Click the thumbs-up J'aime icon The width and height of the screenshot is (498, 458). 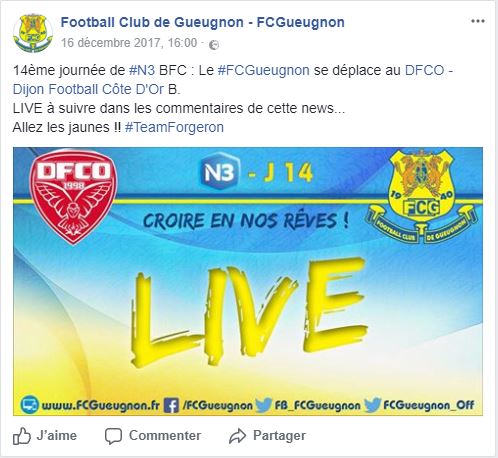[22, 436]
